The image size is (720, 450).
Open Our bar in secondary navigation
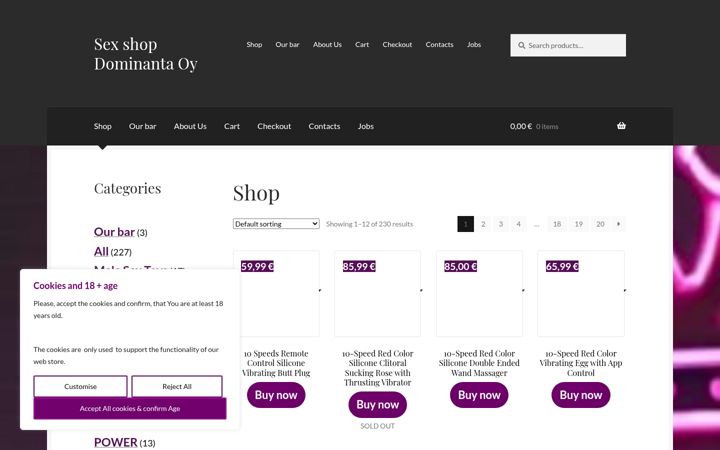point(142,126)
